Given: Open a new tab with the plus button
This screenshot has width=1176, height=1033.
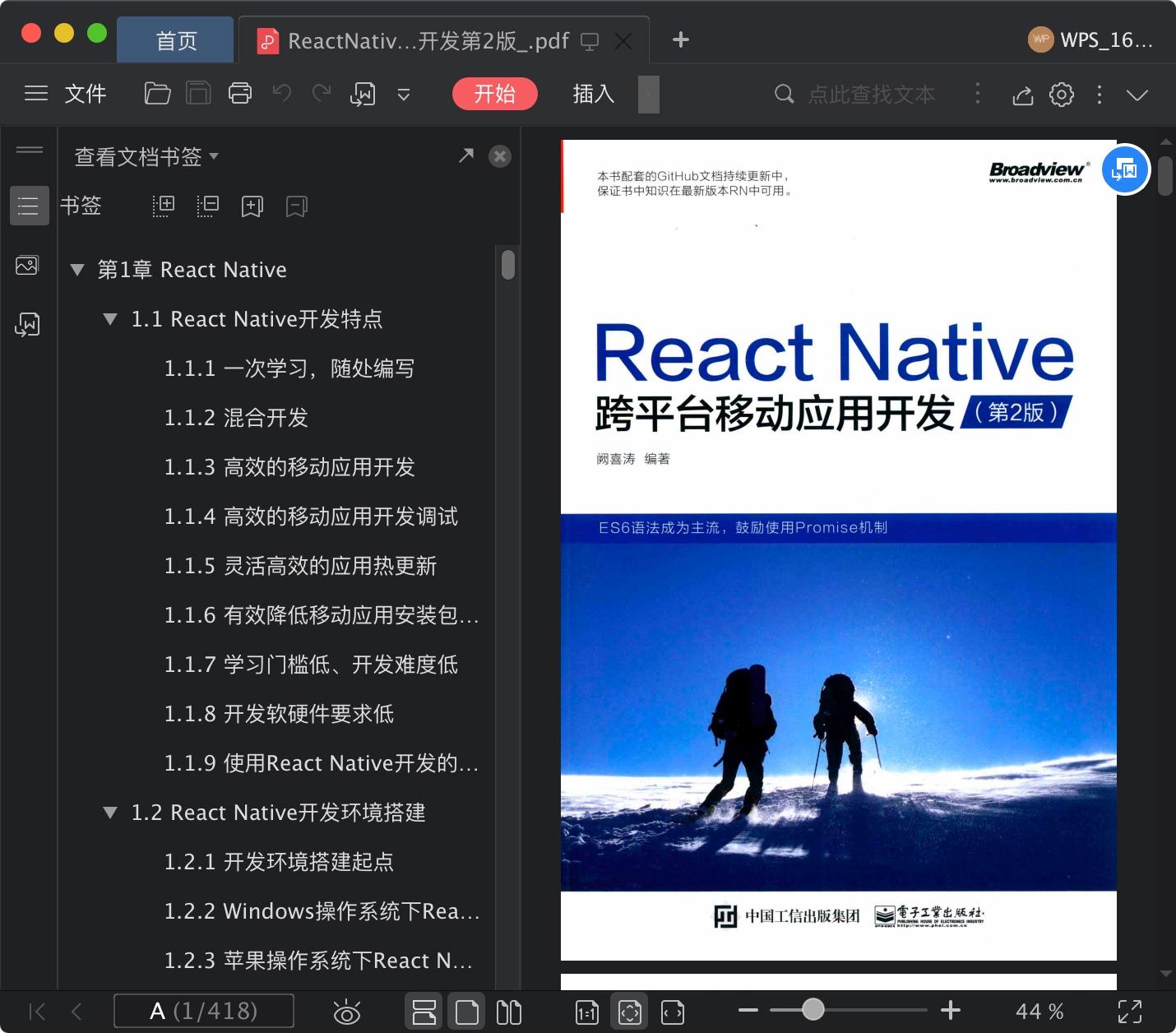Looking at the screenshot, I should pos(681,39).
